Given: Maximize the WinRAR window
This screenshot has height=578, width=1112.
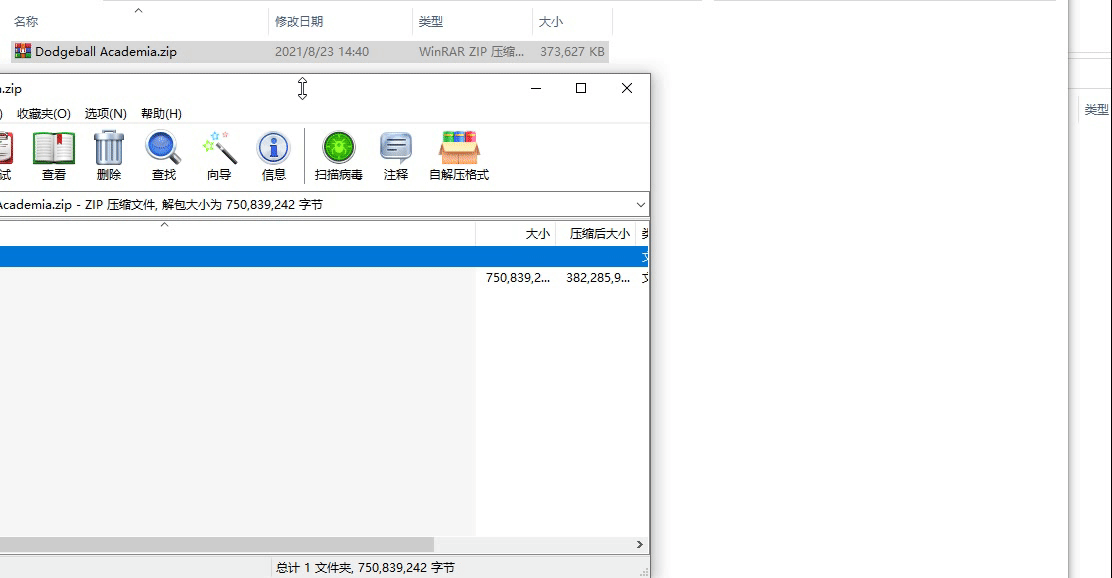Looking at the screenshot, I should pos(581,88).
